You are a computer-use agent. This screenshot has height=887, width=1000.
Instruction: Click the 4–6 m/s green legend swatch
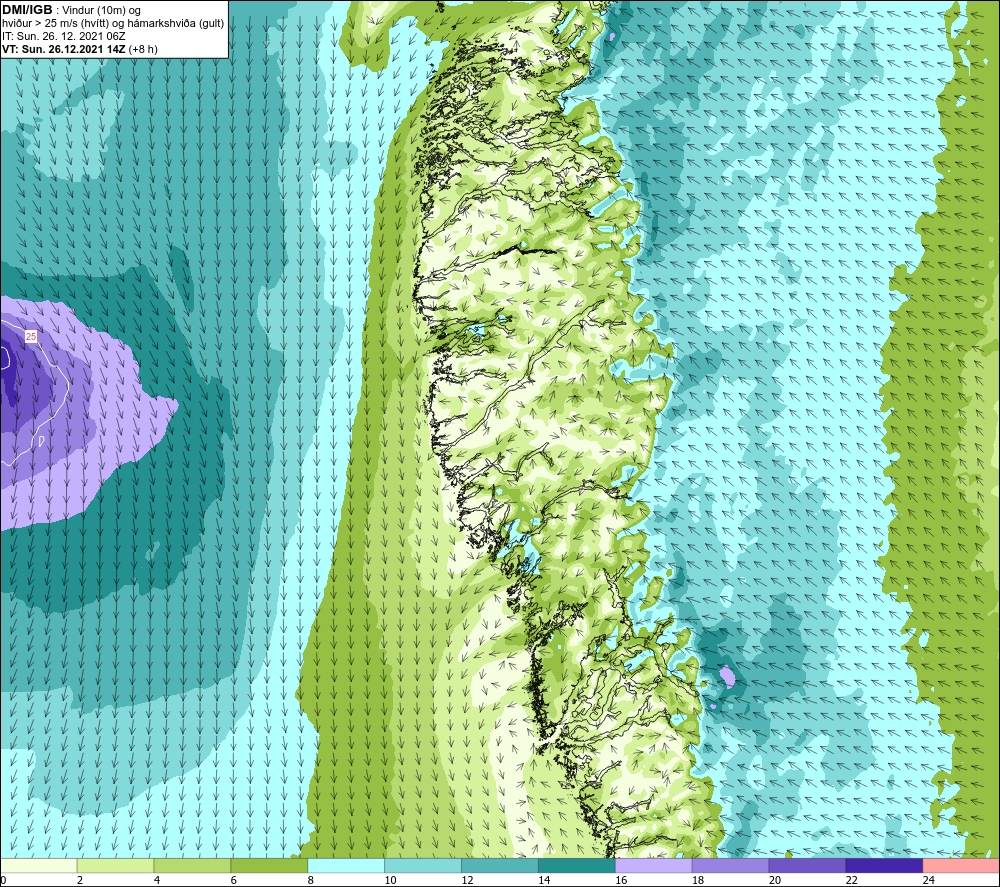pyautogui.click(x=192, y=865)
